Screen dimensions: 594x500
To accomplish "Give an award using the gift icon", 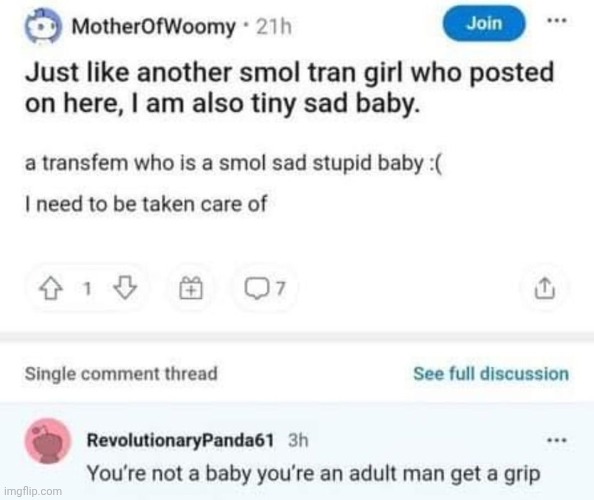I will pyautogui.click(x=191, y=288).
